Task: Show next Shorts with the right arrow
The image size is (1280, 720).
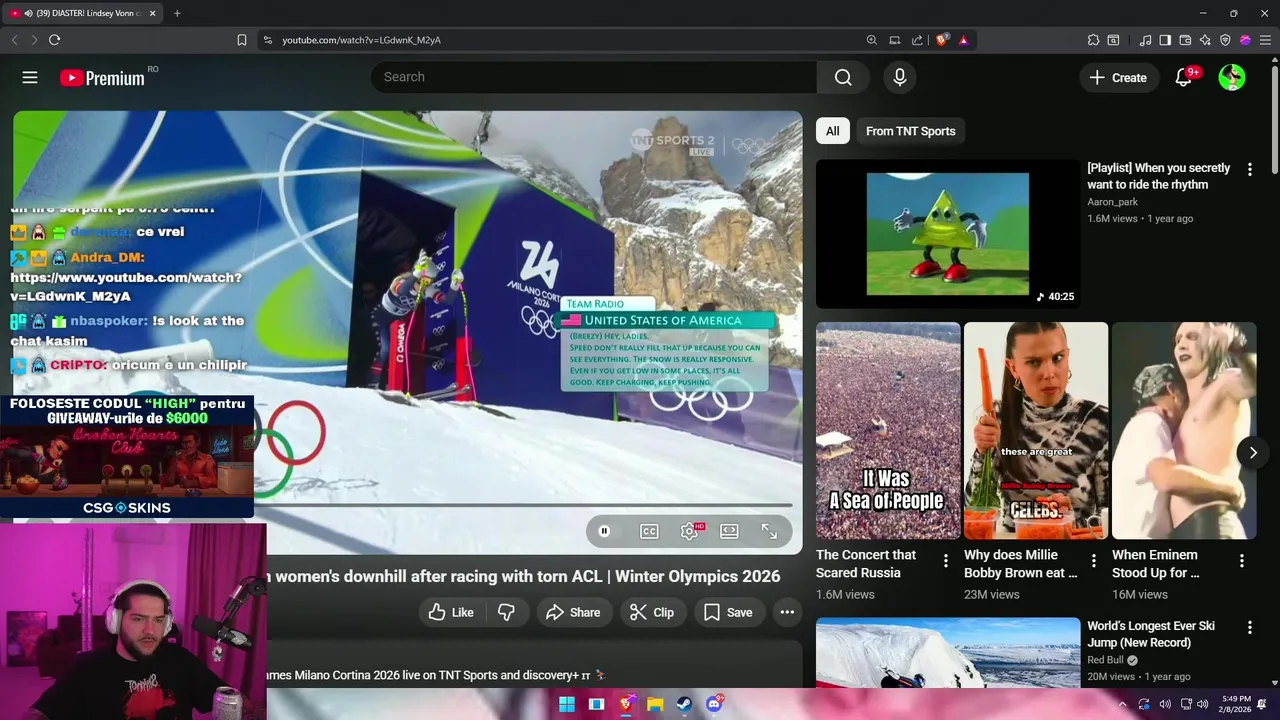Action: [1253, 453]
